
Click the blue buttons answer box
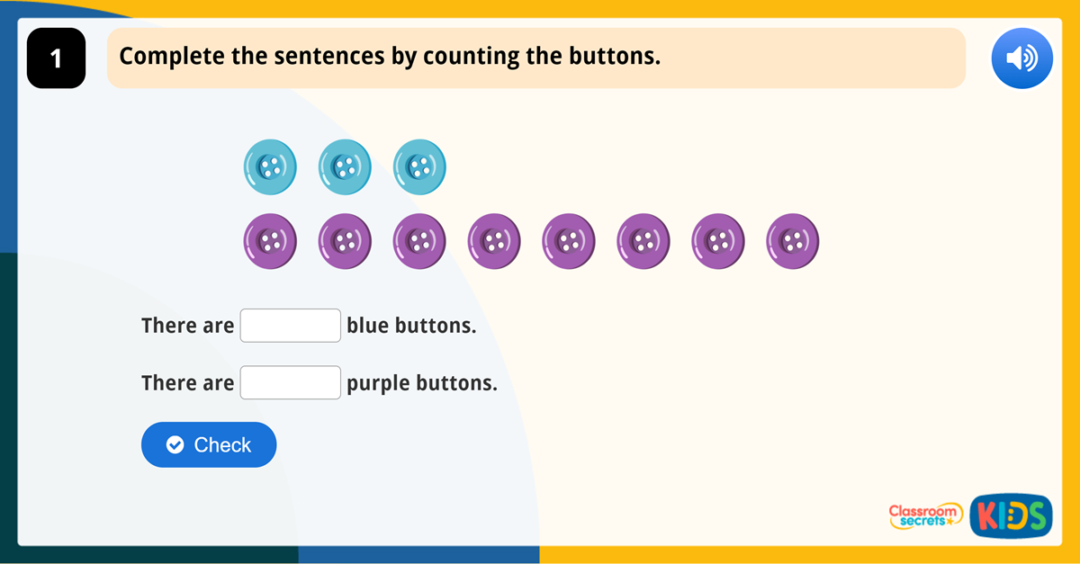(290, 326)
